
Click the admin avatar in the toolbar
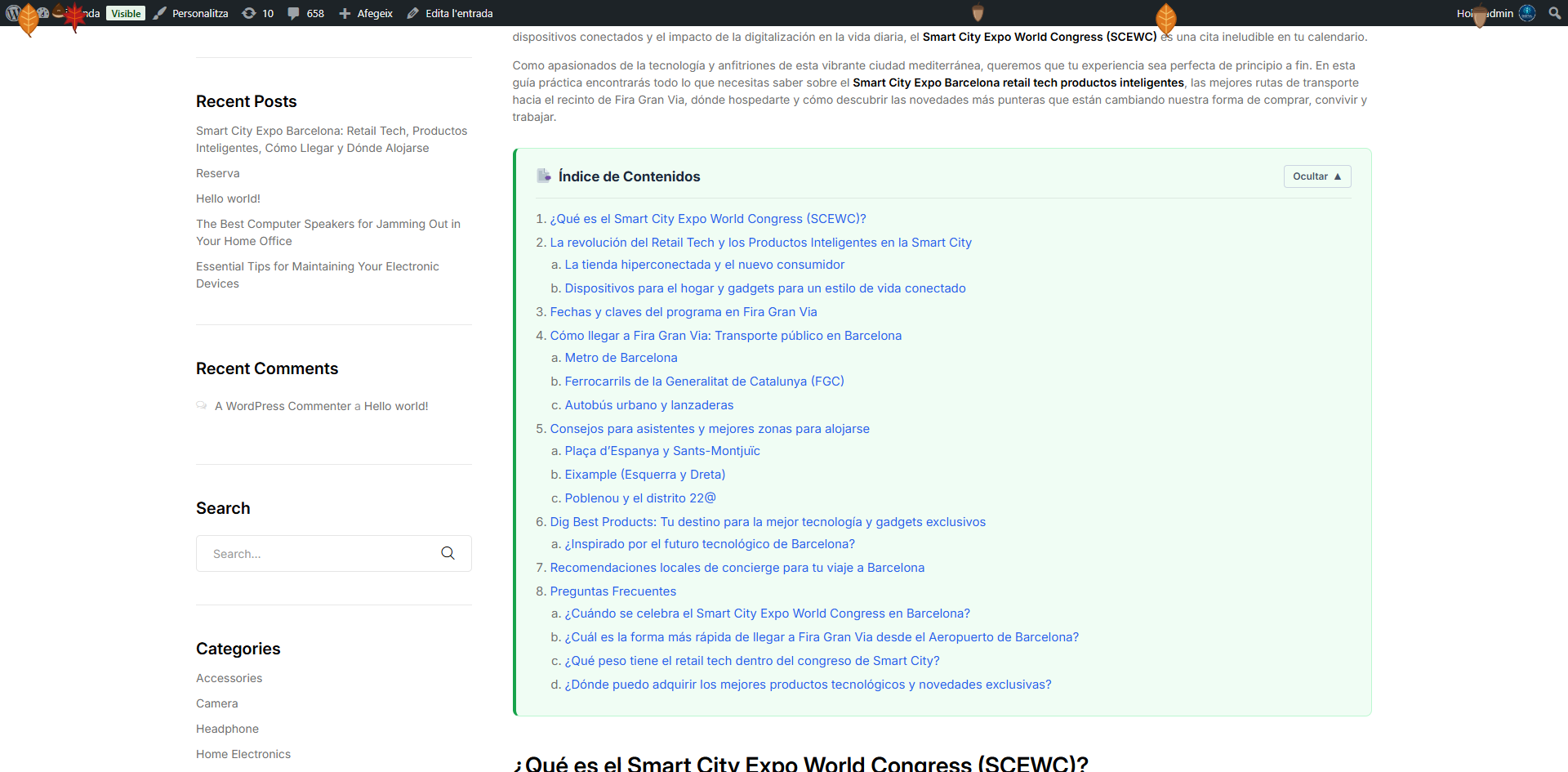coord(1527,13)
